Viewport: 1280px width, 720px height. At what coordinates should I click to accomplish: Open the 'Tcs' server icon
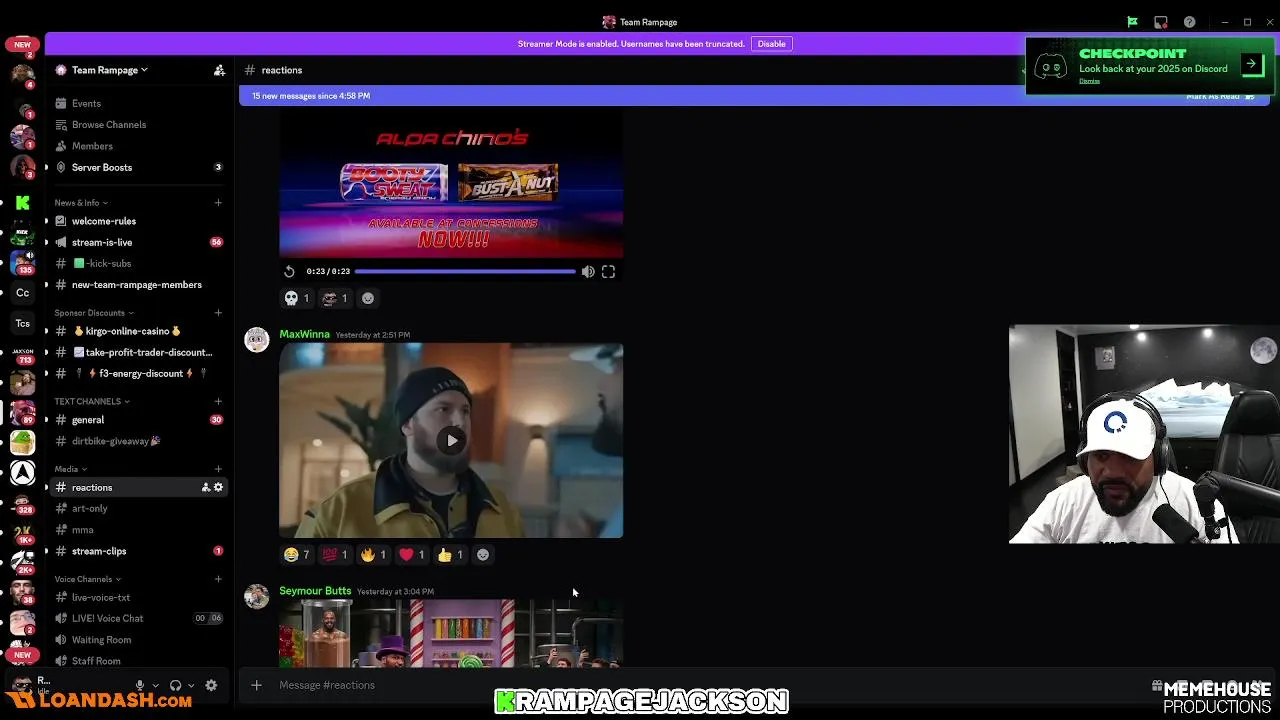[x=22, y=323]
